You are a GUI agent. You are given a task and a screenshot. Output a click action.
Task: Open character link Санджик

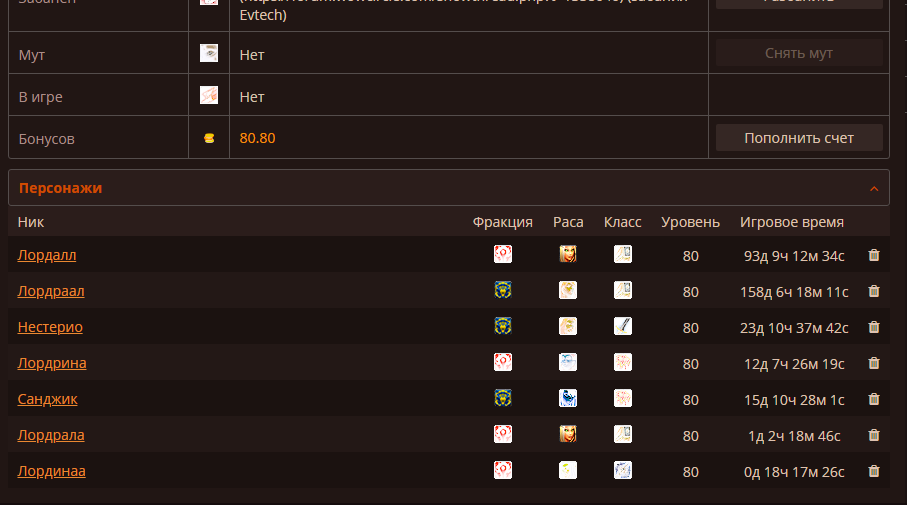click(x=47, y=399)
